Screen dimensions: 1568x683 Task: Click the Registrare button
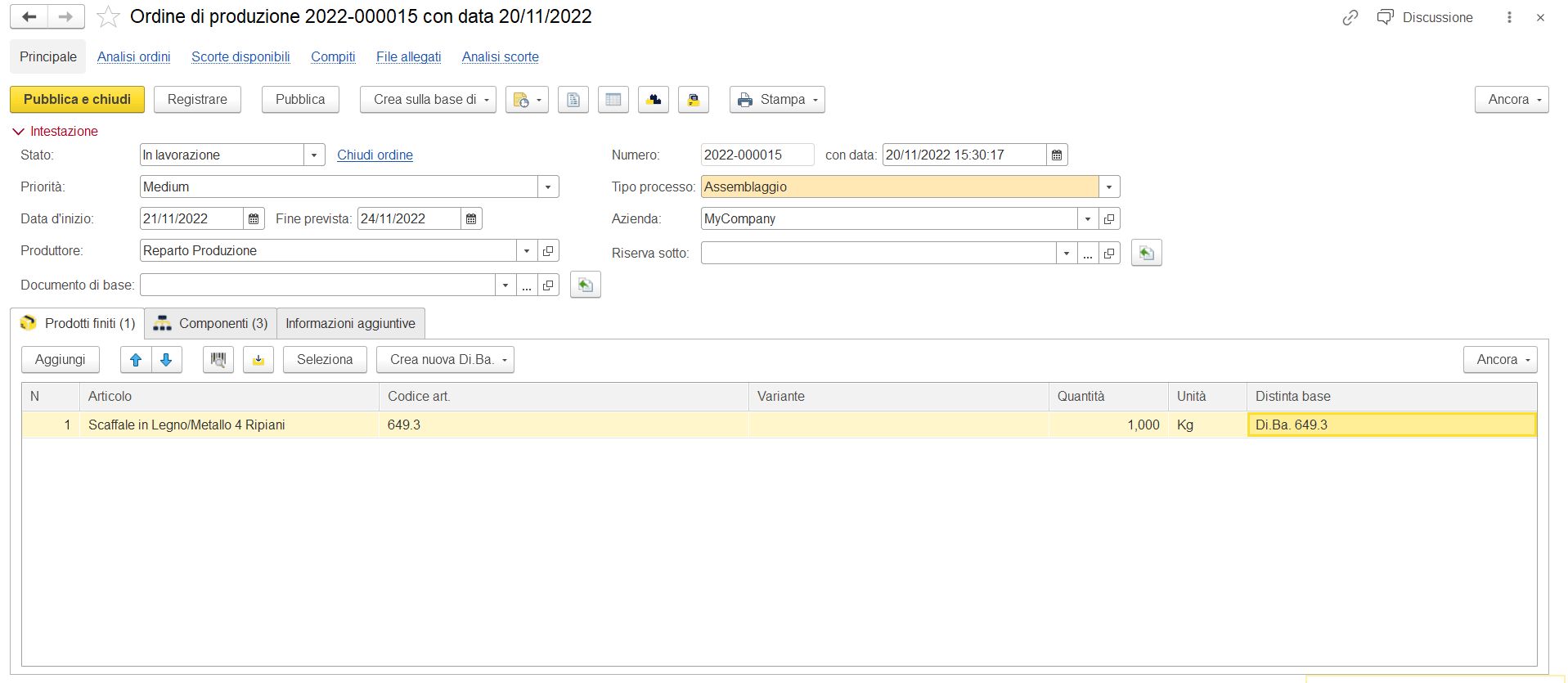point(197,99)
